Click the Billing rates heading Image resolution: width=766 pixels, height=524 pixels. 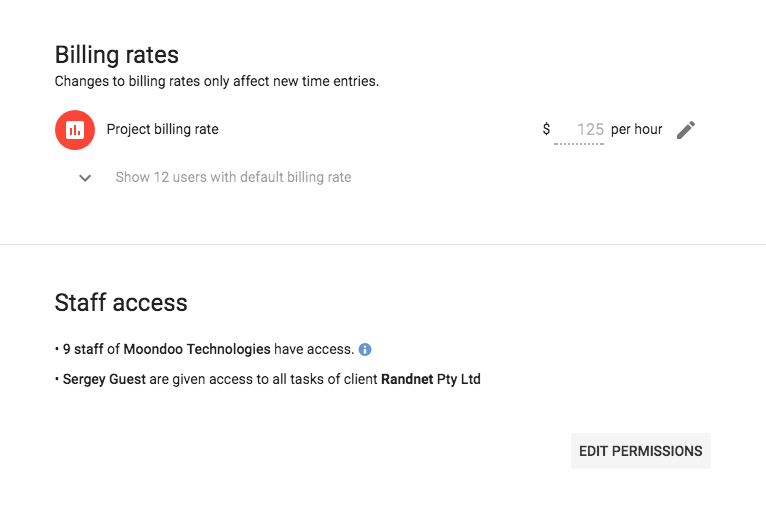click(117, 55)
